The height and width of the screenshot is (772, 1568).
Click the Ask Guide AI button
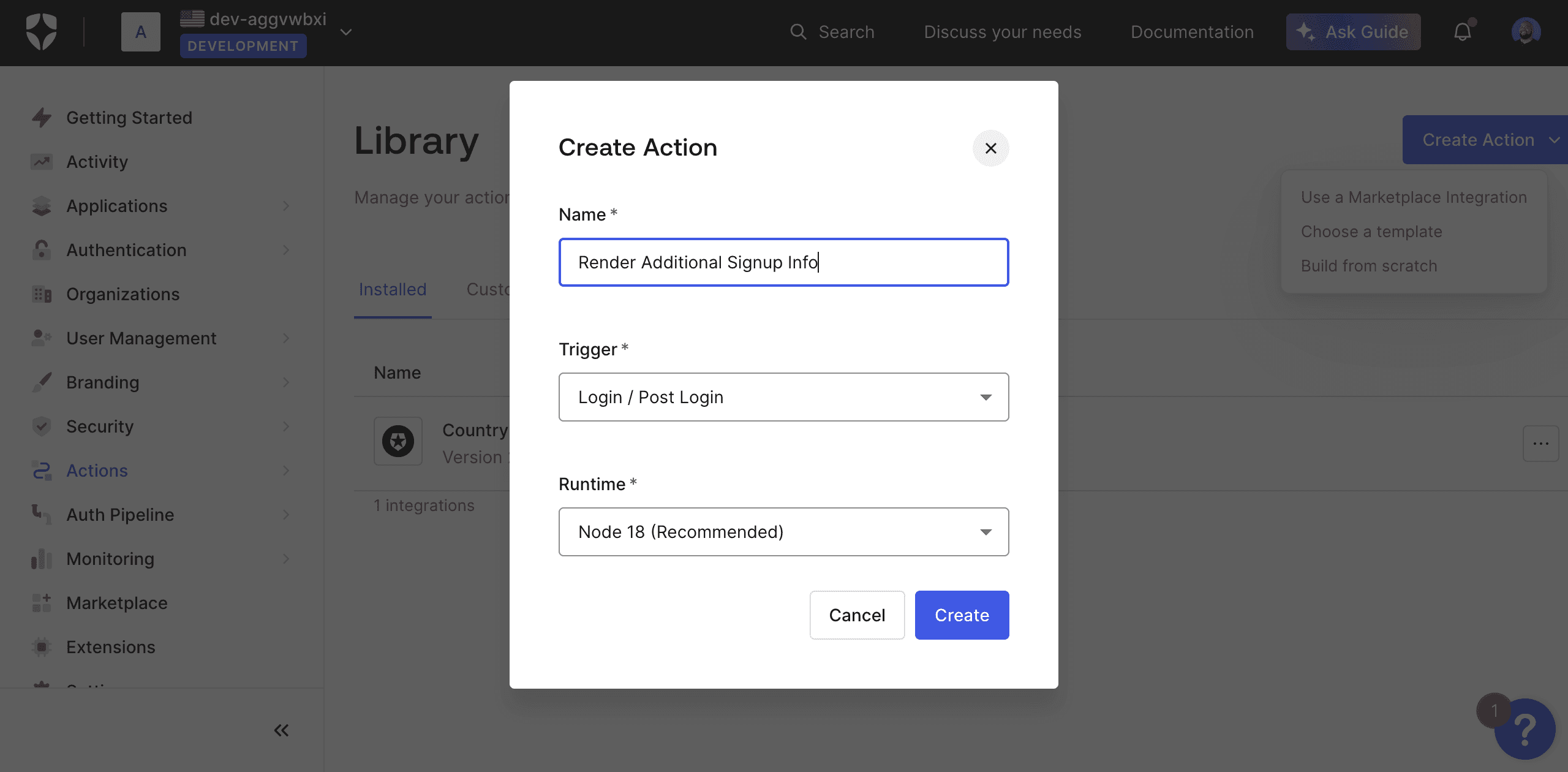tap(1353, 31)
